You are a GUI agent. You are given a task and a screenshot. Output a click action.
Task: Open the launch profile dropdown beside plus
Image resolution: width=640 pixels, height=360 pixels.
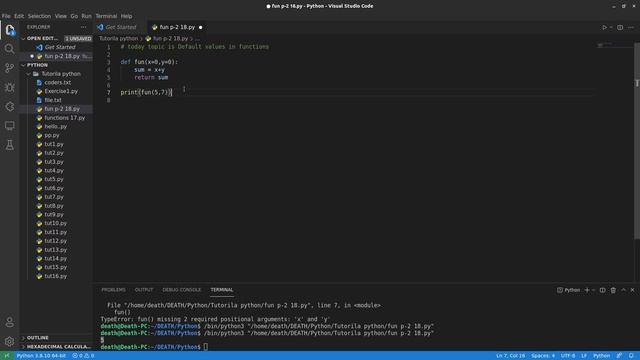coord(593,290)
